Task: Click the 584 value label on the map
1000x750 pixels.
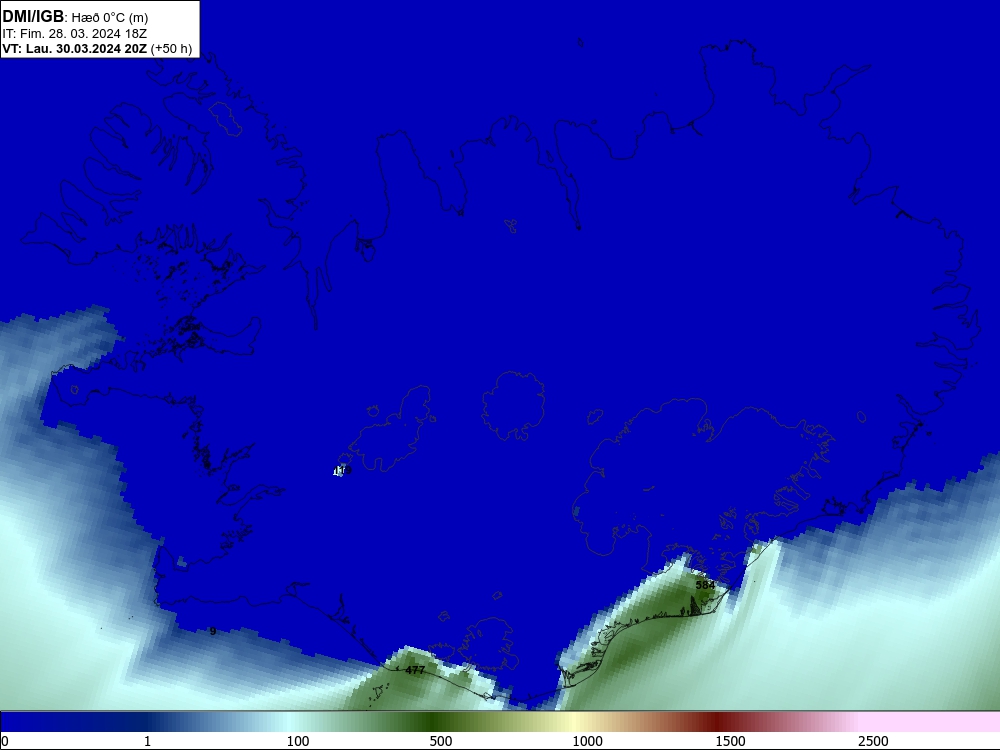Action: coord(705,585)
